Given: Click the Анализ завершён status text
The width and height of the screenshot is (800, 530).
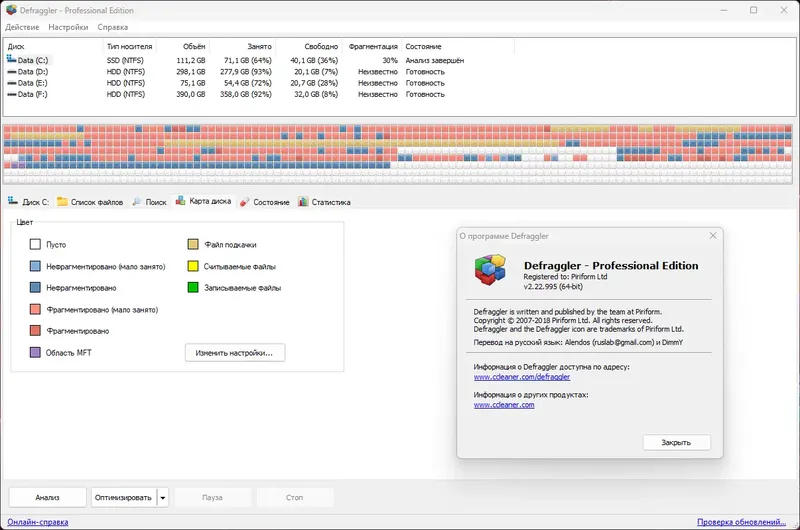Looking at the screenshot, I should tap(435, 60).
